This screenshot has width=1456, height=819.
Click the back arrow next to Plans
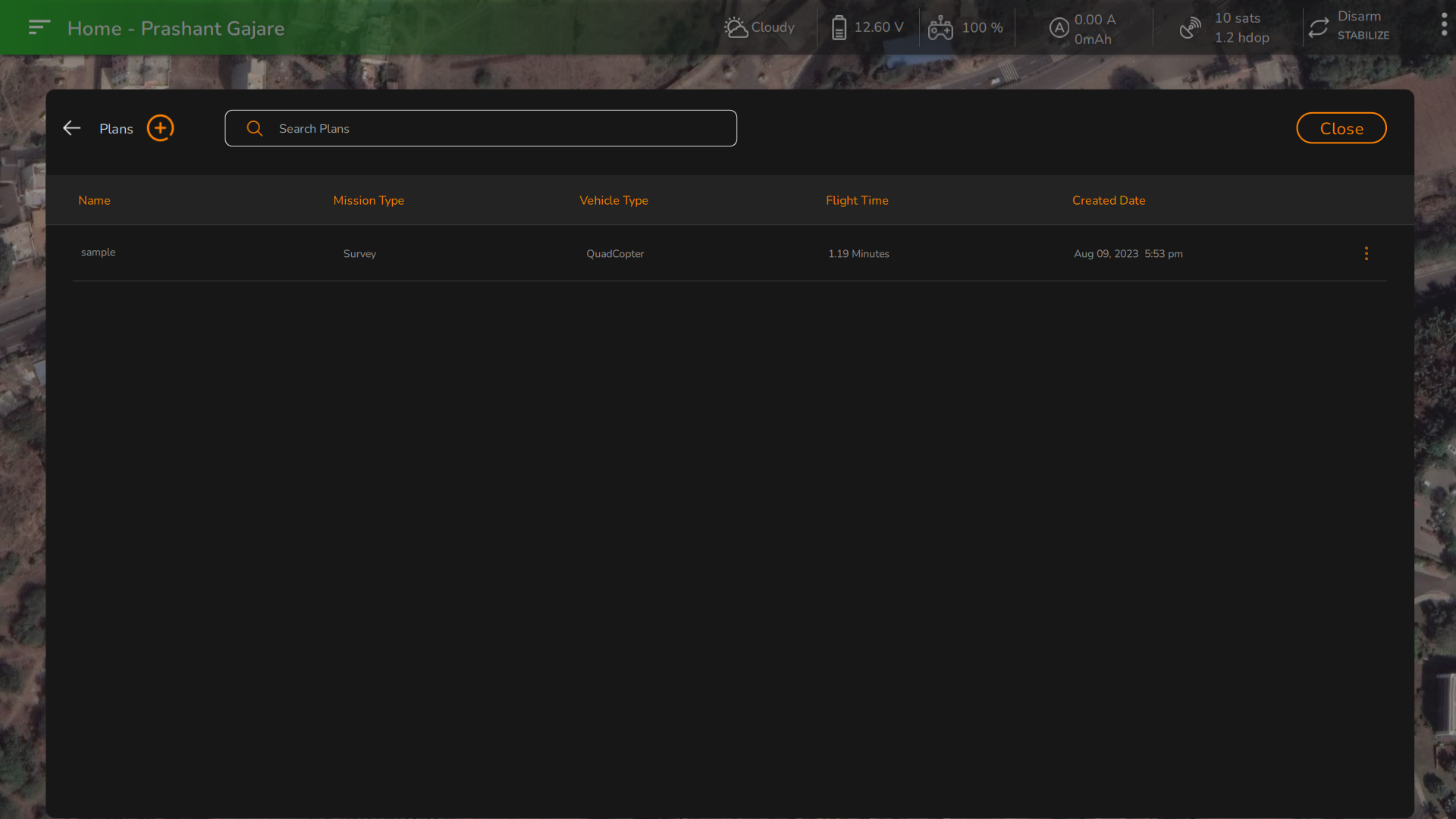tap(72, 128)
